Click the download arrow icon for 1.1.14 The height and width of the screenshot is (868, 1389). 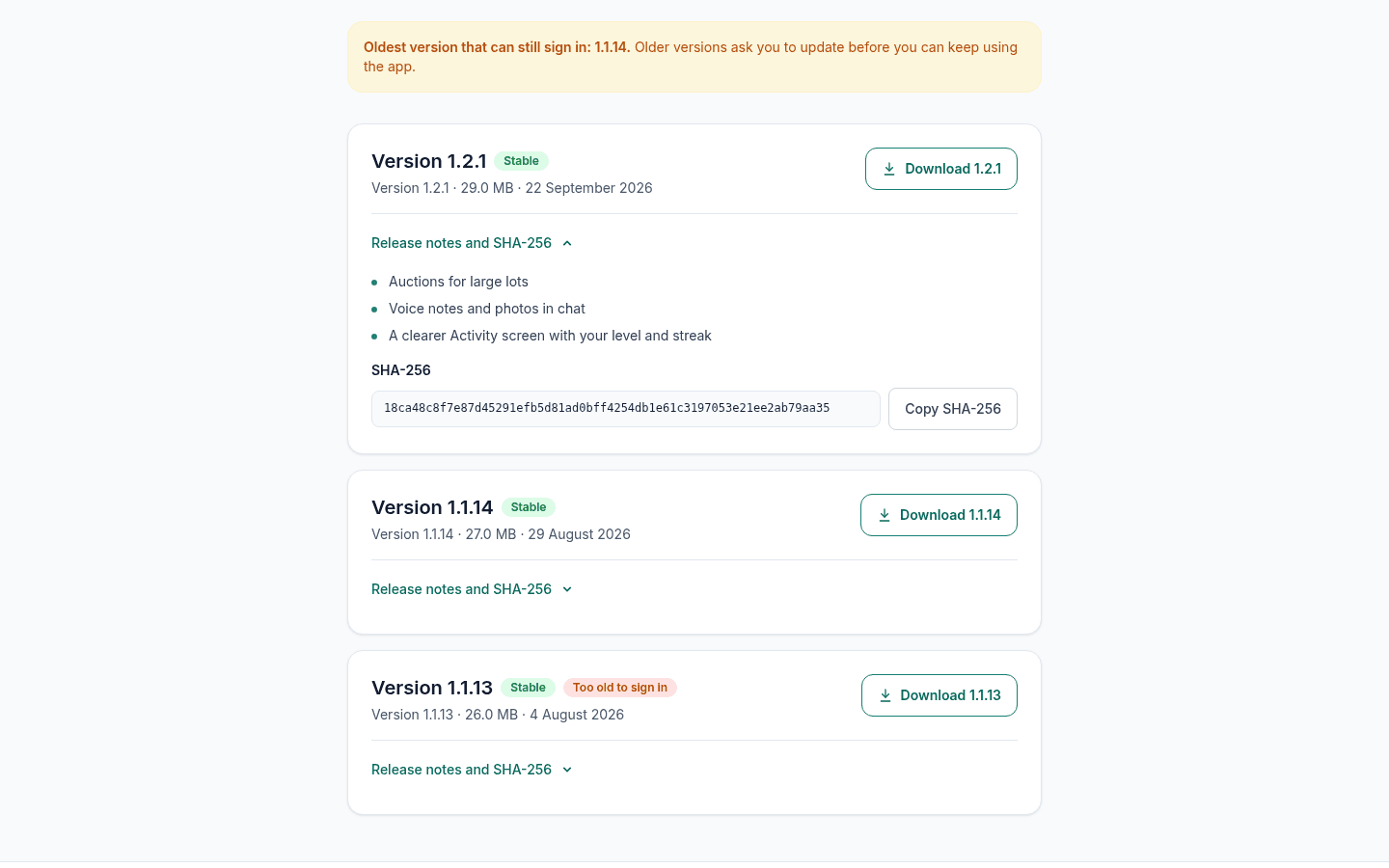pyautogui.click(x=885, y=515)
